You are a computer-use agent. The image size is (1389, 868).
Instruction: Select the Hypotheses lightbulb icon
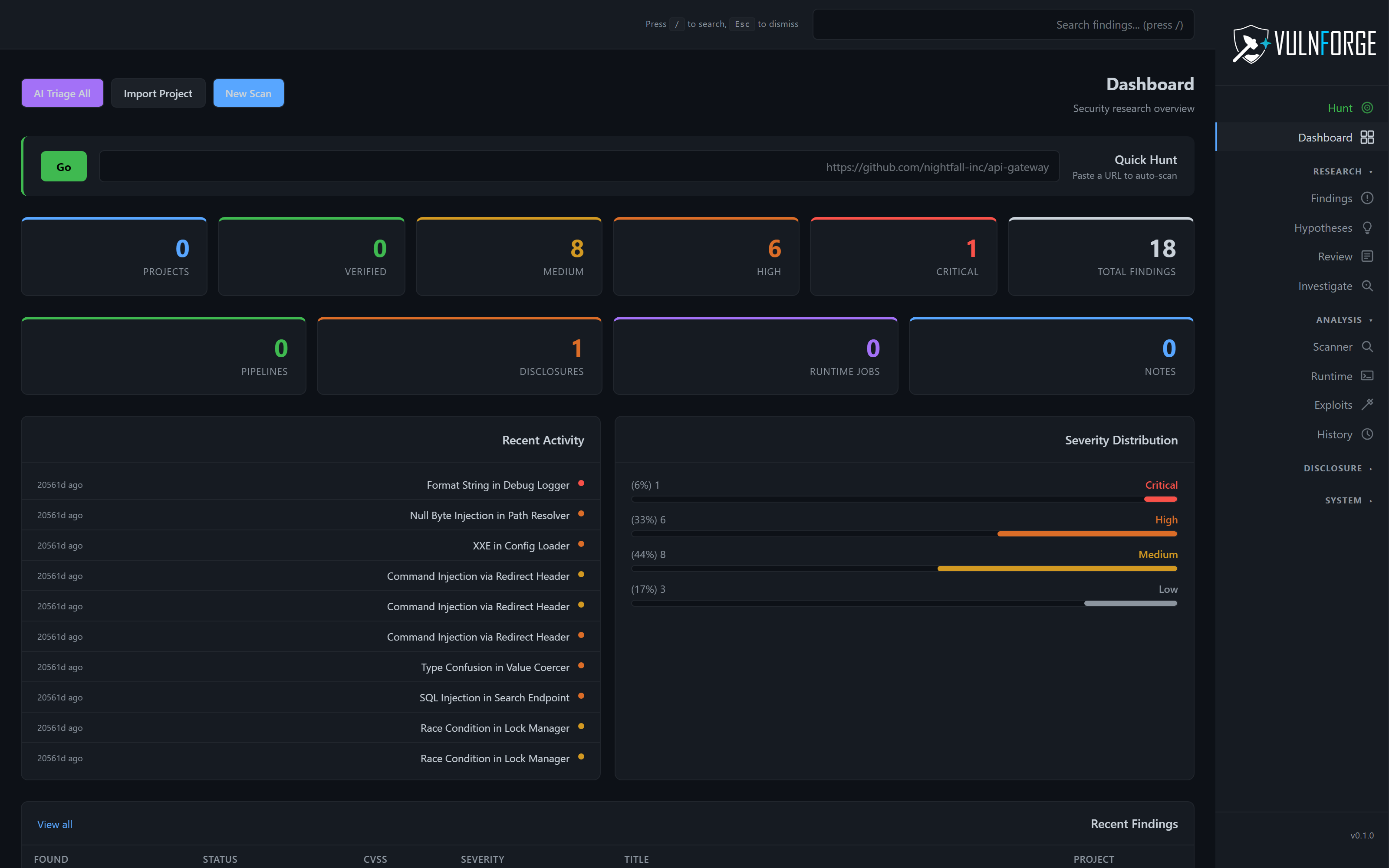pos(1368,227)
